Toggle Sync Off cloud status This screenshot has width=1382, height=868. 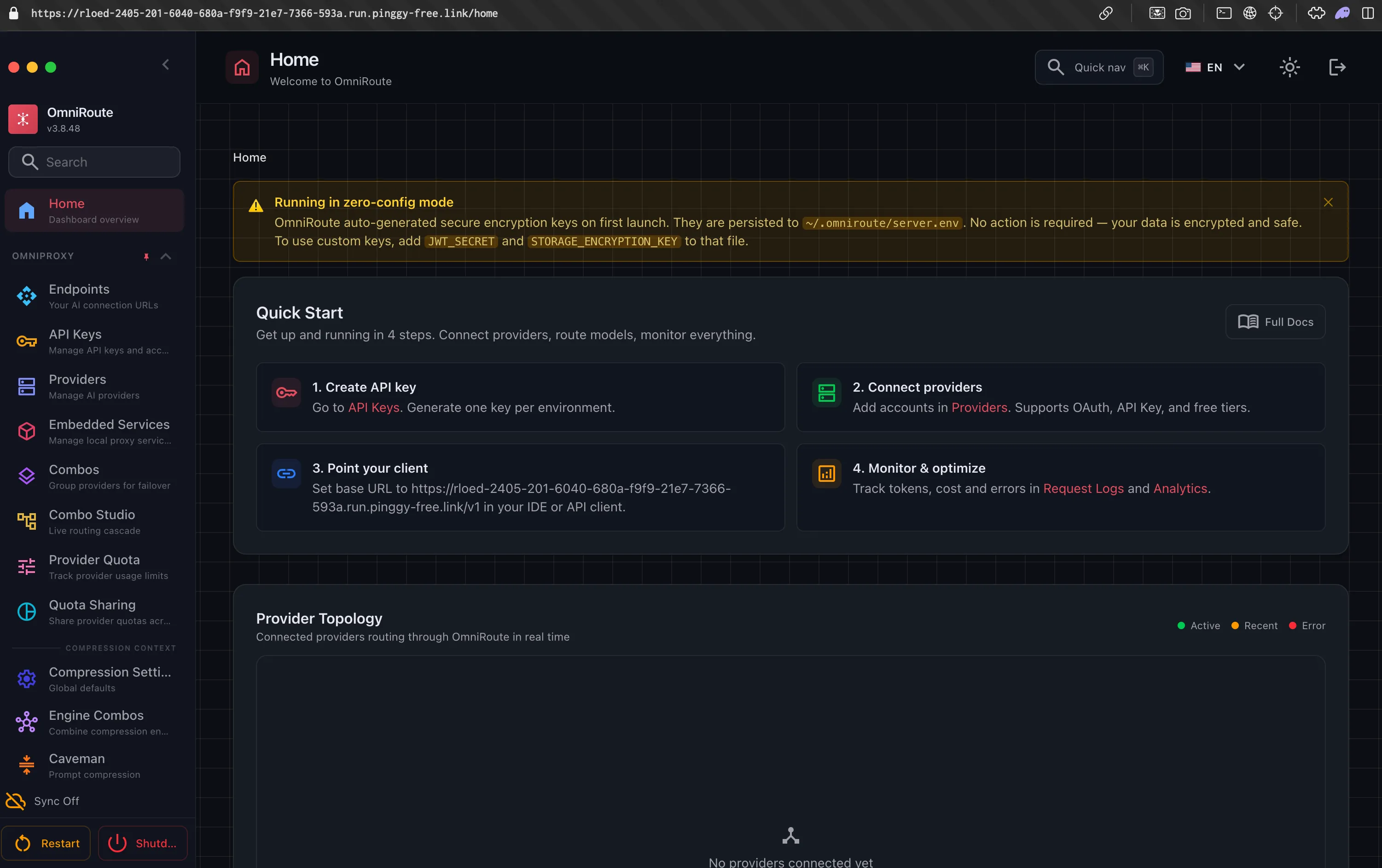coord(42,801)
